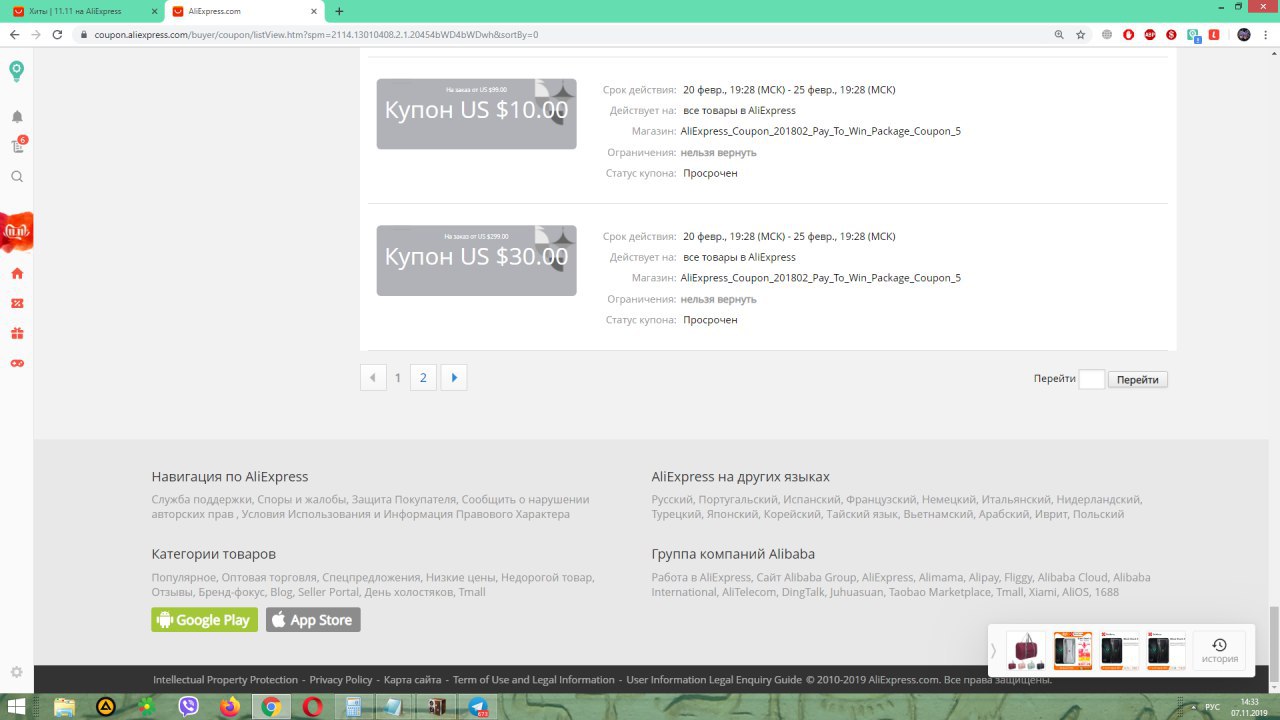Open the burgundy bag history thumbnail
The image size is (1280, 720).
[1026, 651]
